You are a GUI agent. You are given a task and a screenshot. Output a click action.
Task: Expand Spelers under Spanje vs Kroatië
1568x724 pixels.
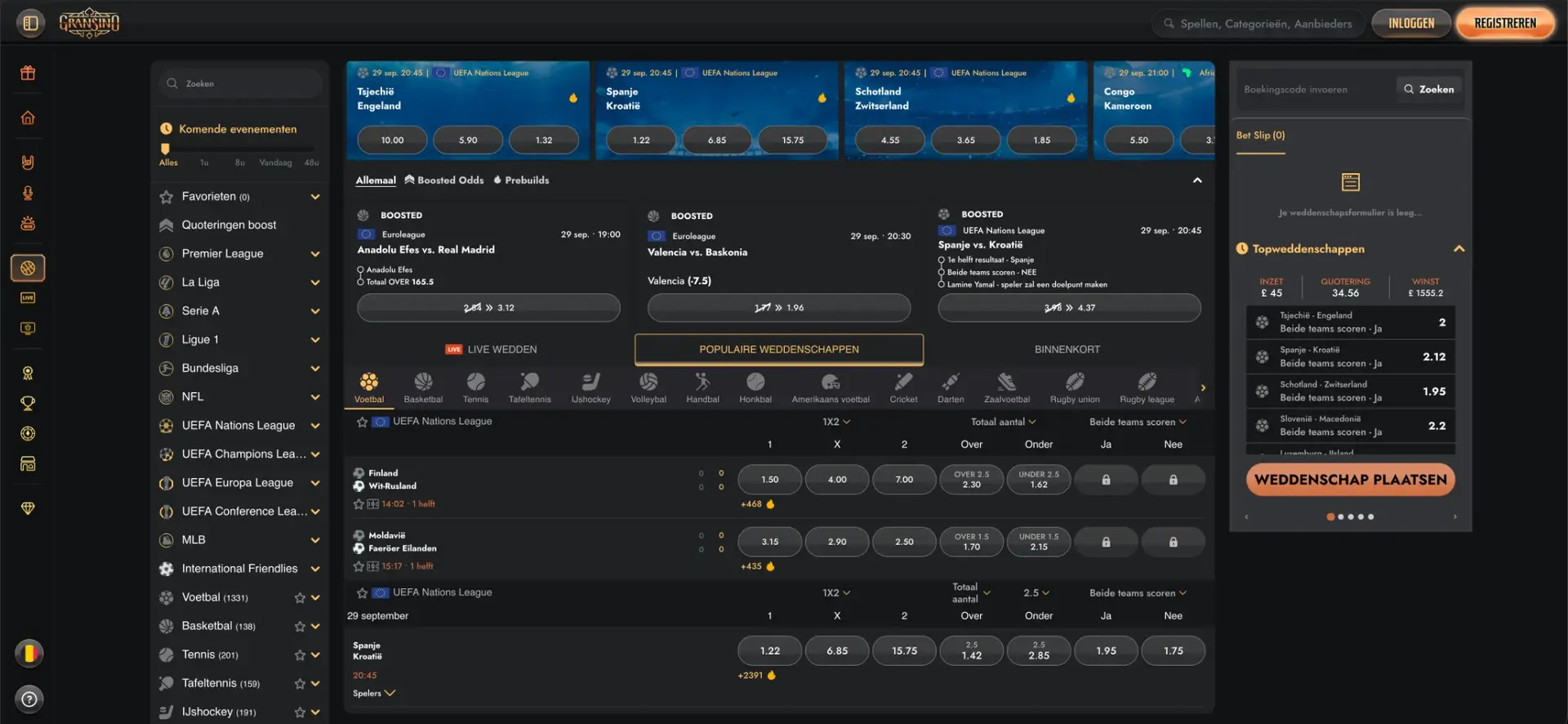point(374,694)
